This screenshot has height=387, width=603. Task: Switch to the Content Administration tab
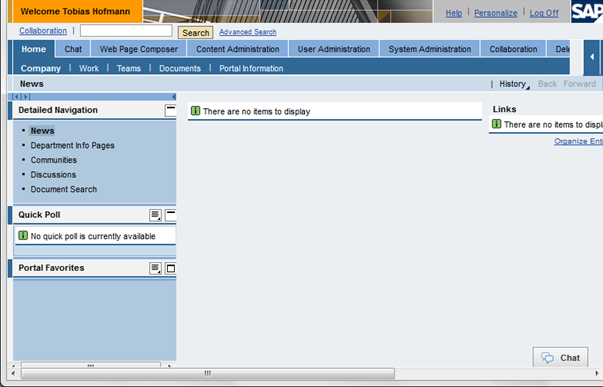[x=238, y=49]
